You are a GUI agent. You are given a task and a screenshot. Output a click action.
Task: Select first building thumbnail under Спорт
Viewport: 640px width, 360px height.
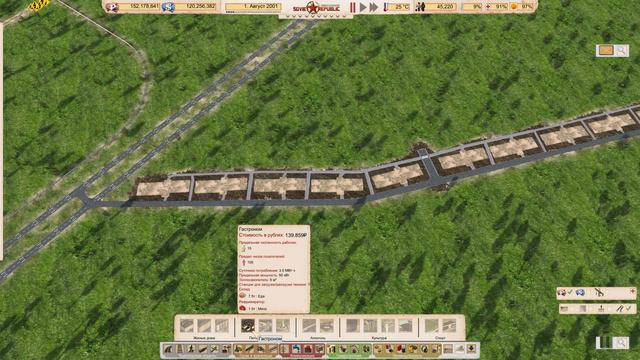[x=431, y=326]
